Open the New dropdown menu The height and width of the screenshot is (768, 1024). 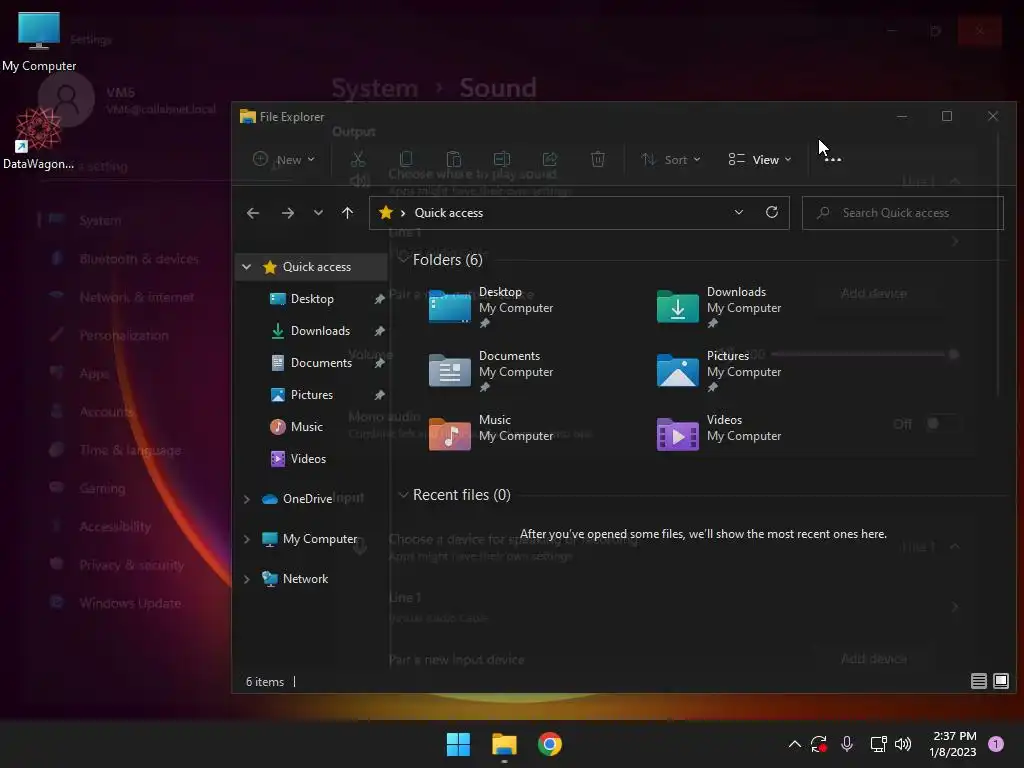coord(284,159)
